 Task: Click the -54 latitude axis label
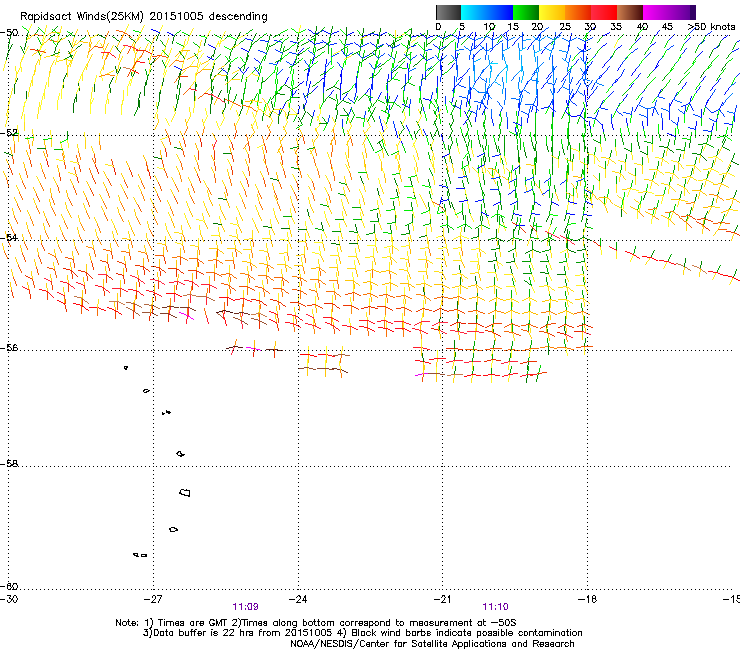[x=10, y=237]
